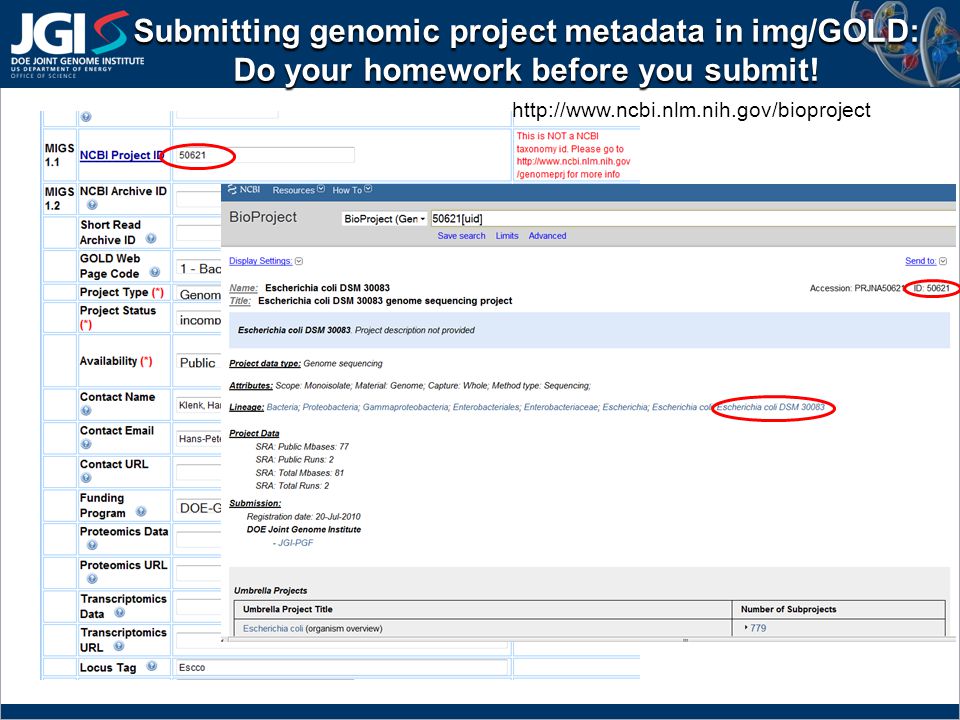Image resolution: width=960 pixels, height=720 pixels.
Task: Click help icon next to Locus Tag
Action: point(152,666)
